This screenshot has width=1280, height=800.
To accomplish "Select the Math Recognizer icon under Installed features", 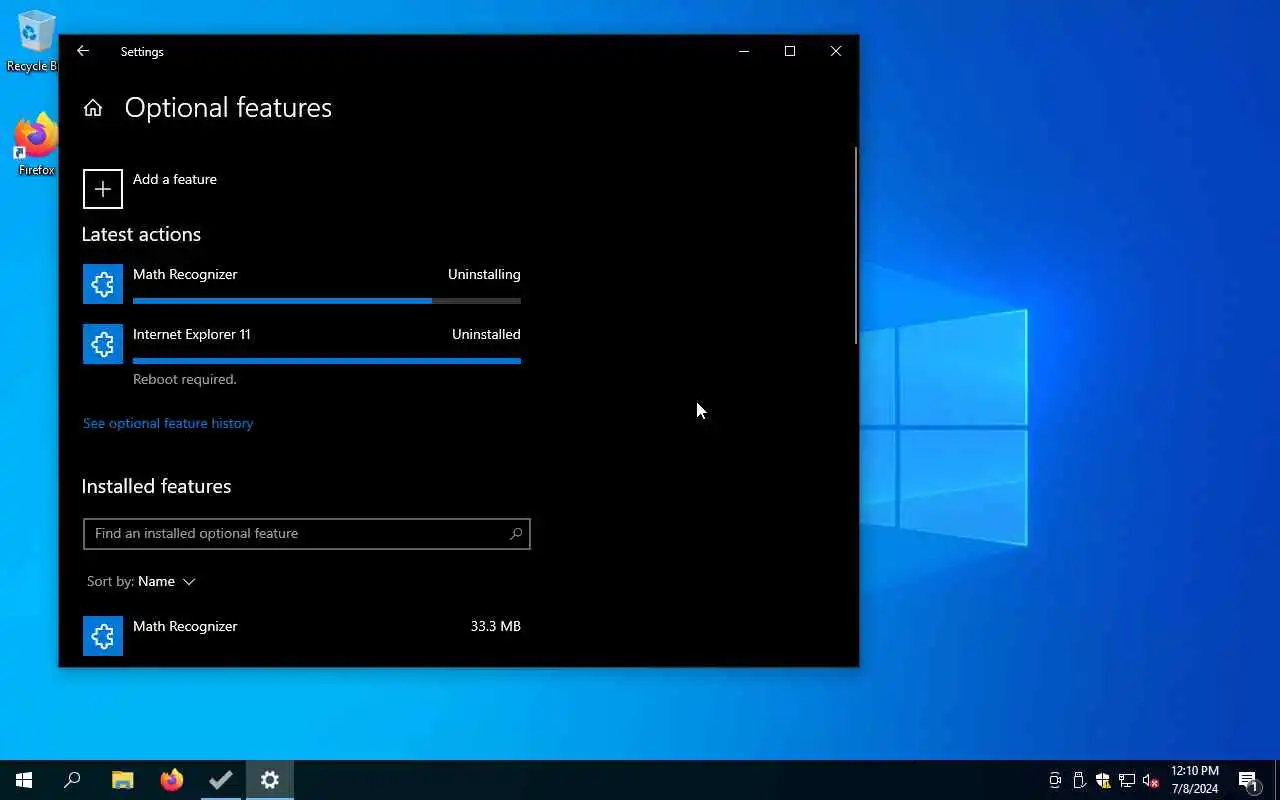I will click(103, 636).
